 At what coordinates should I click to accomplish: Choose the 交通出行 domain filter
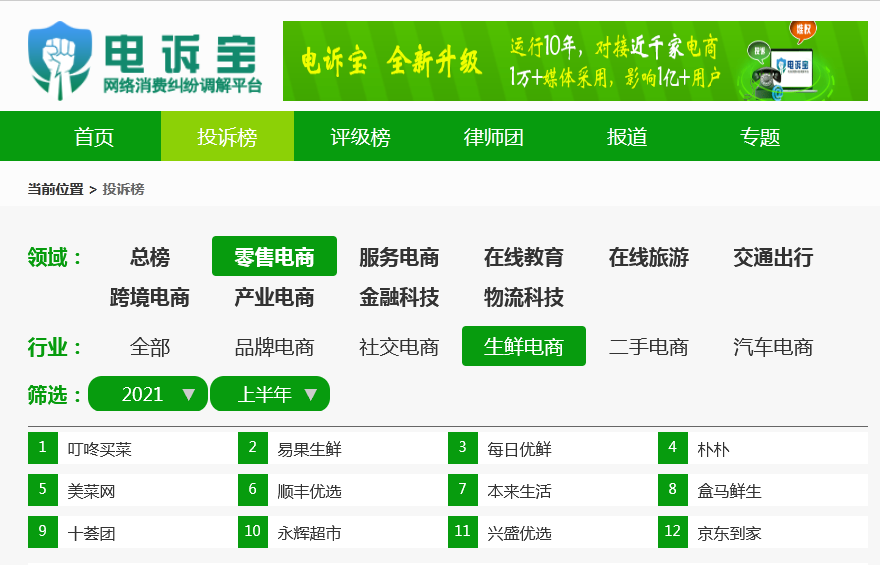(773, 257)
